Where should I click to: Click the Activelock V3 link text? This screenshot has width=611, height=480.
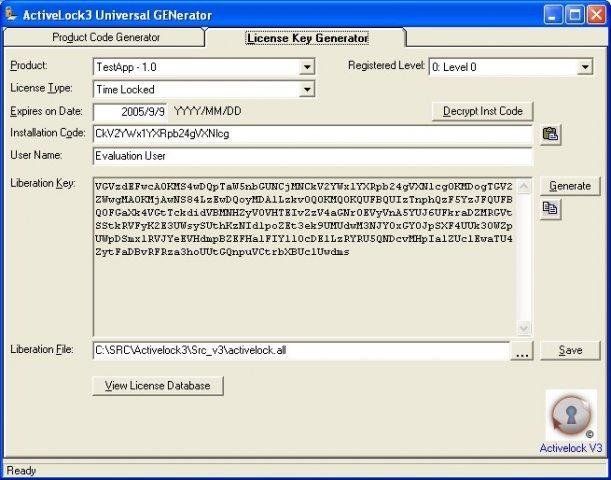(x=571, y=448)
